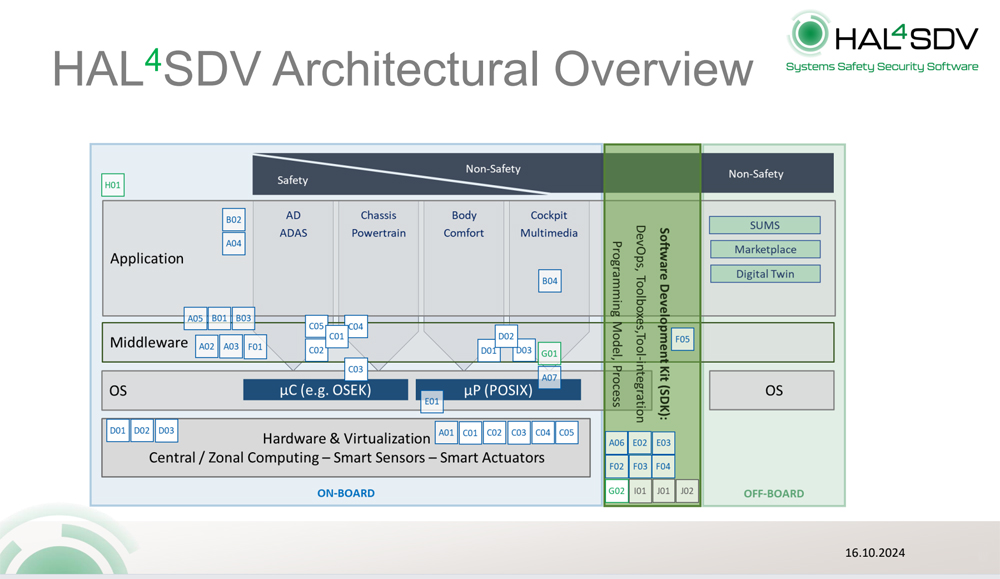Viewport: 1000px width, 579px height.
Task: Select the D01 tag in the Middleware layer
Action: 489,351
